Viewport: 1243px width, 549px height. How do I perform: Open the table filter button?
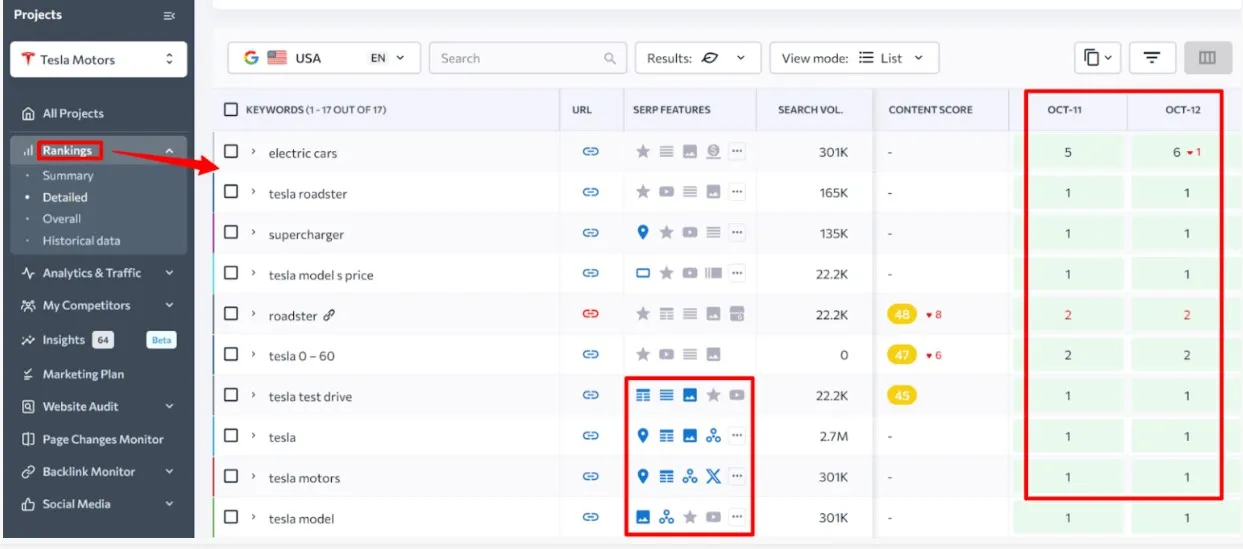pyautogui.click(x=1152, y=58)
